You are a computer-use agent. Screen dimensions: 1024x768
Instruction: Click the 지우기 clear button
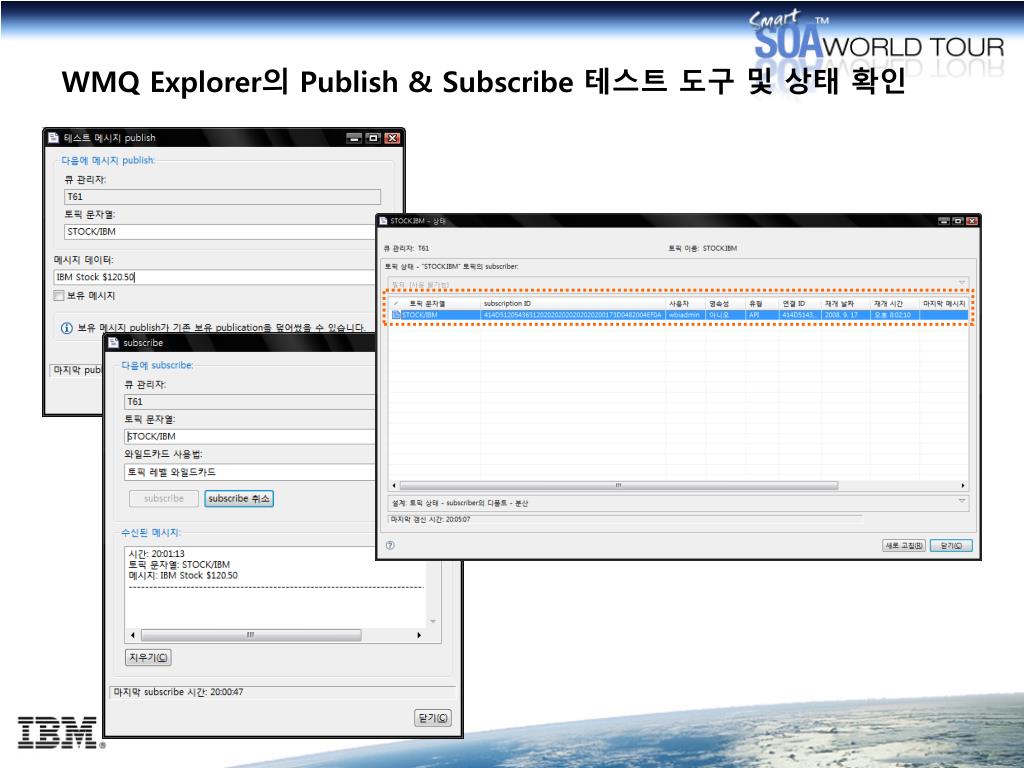148,658
